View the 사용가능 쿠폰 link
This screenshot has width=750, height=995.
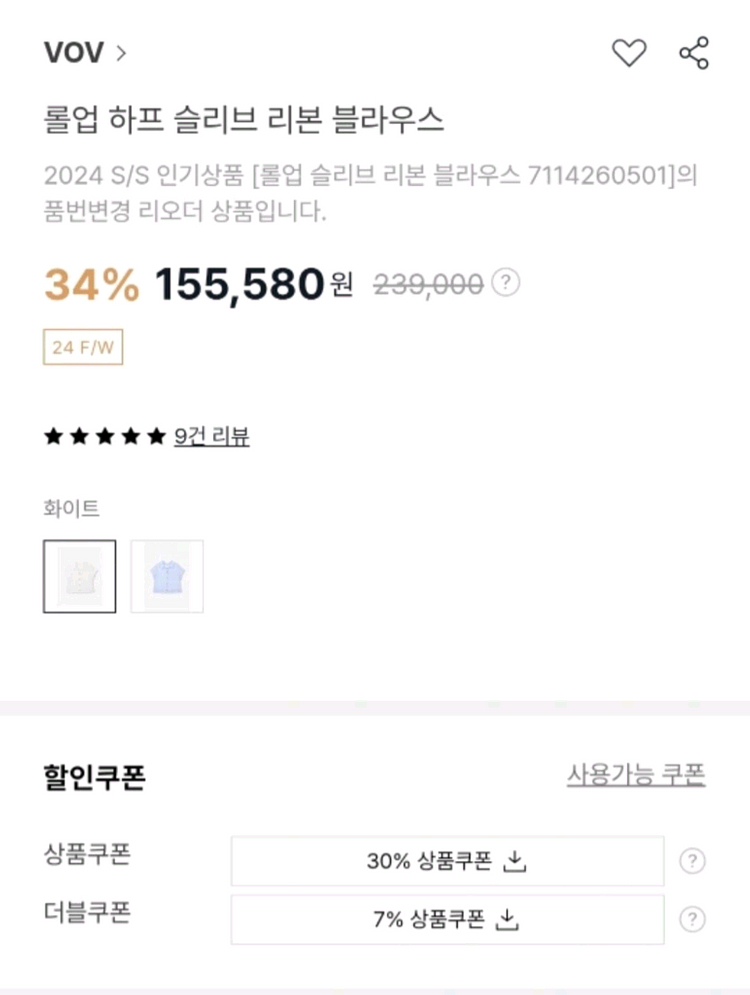[x=636, y=774]
